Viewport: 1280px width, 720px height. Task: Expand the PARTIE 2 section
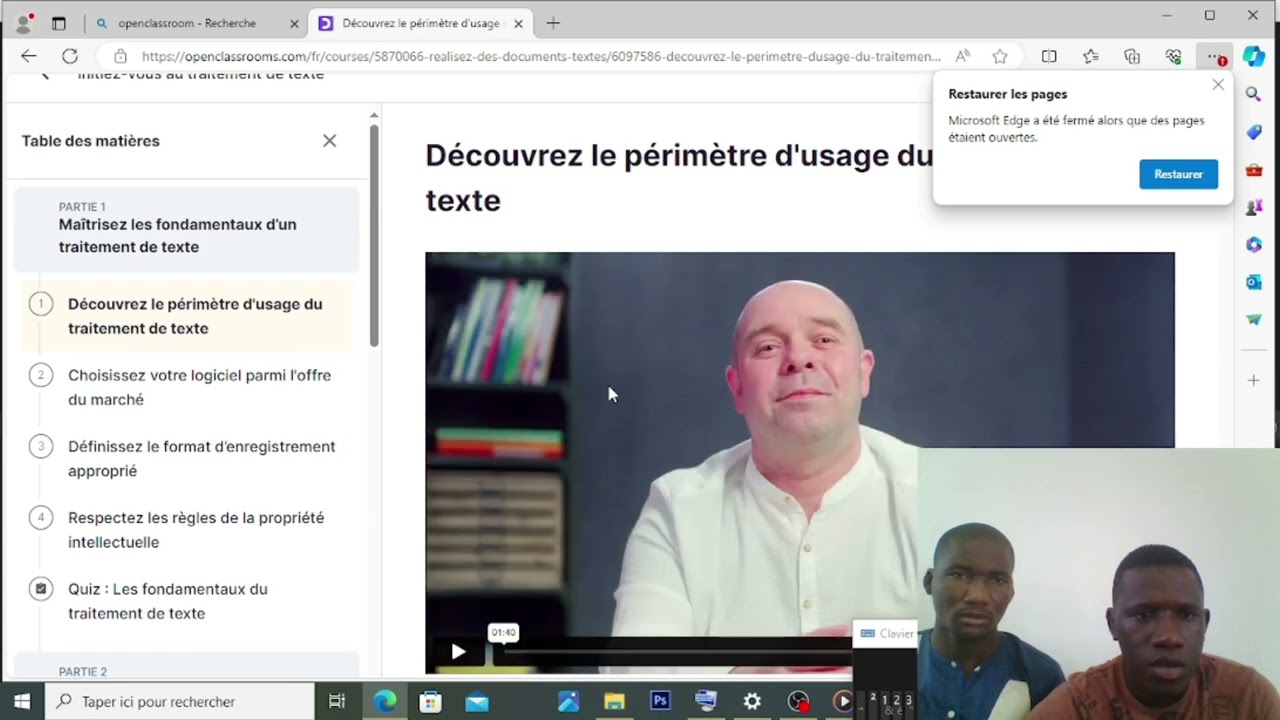(186, 667)
